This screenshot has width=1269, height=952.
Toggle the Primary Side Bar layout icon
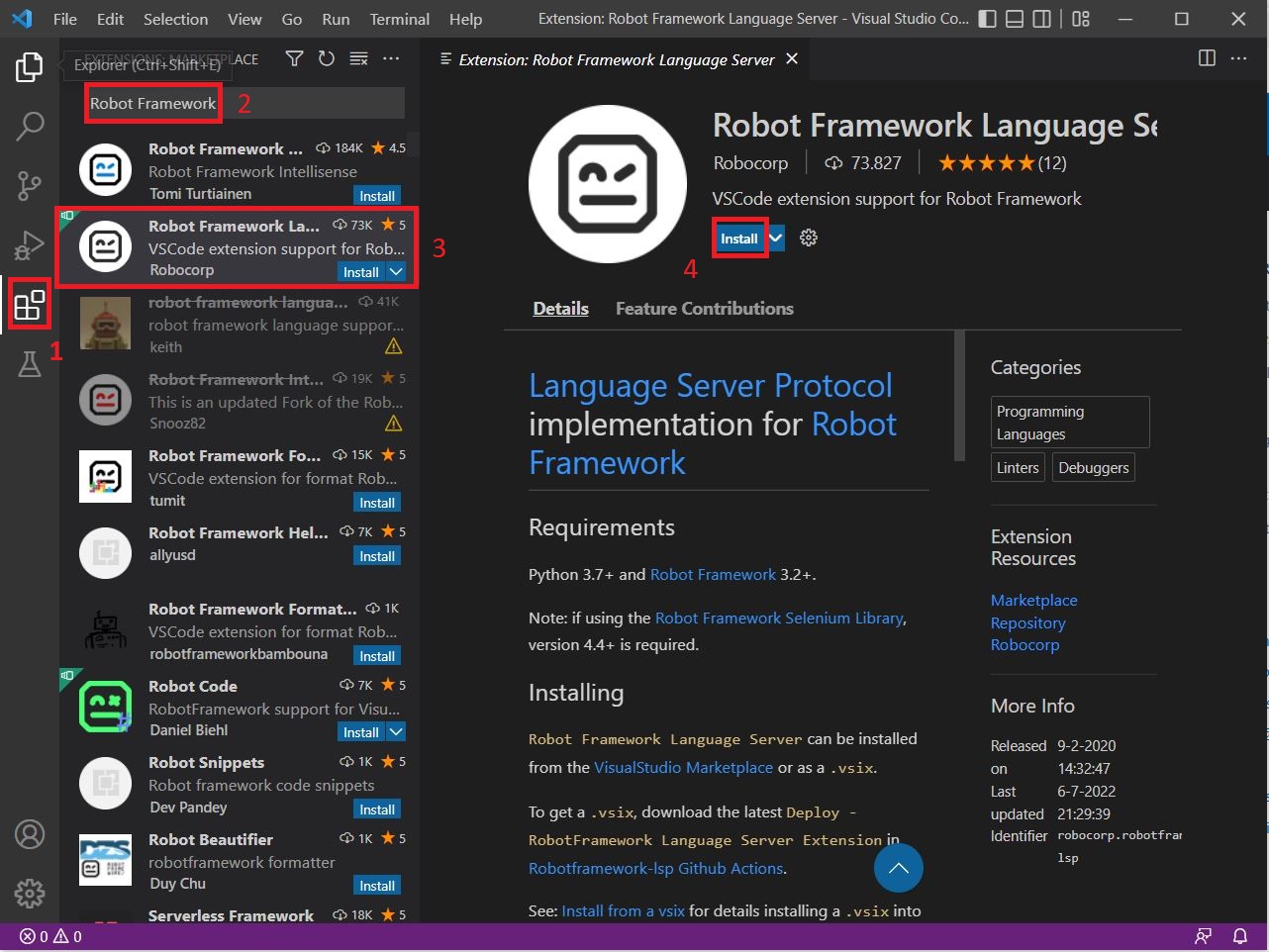[987, 19]
